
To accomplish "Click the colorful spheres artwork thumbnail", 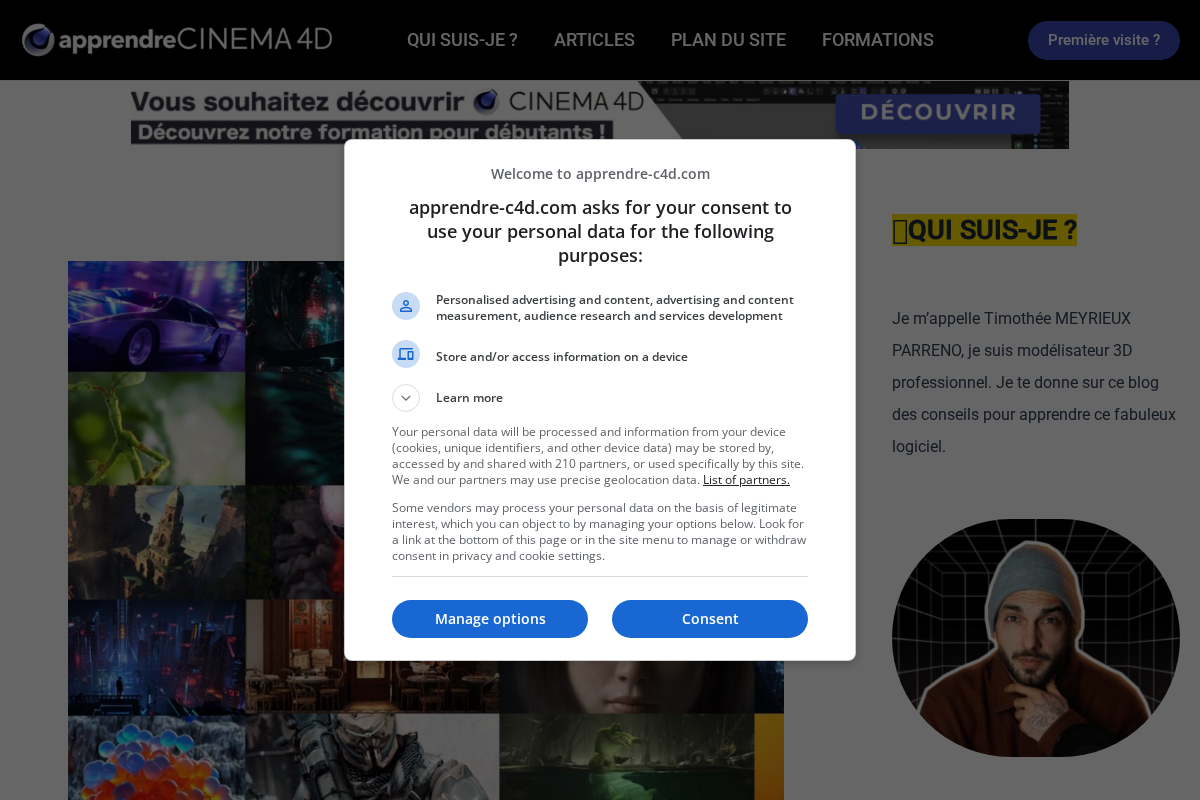I will click(x=157, y=757).
